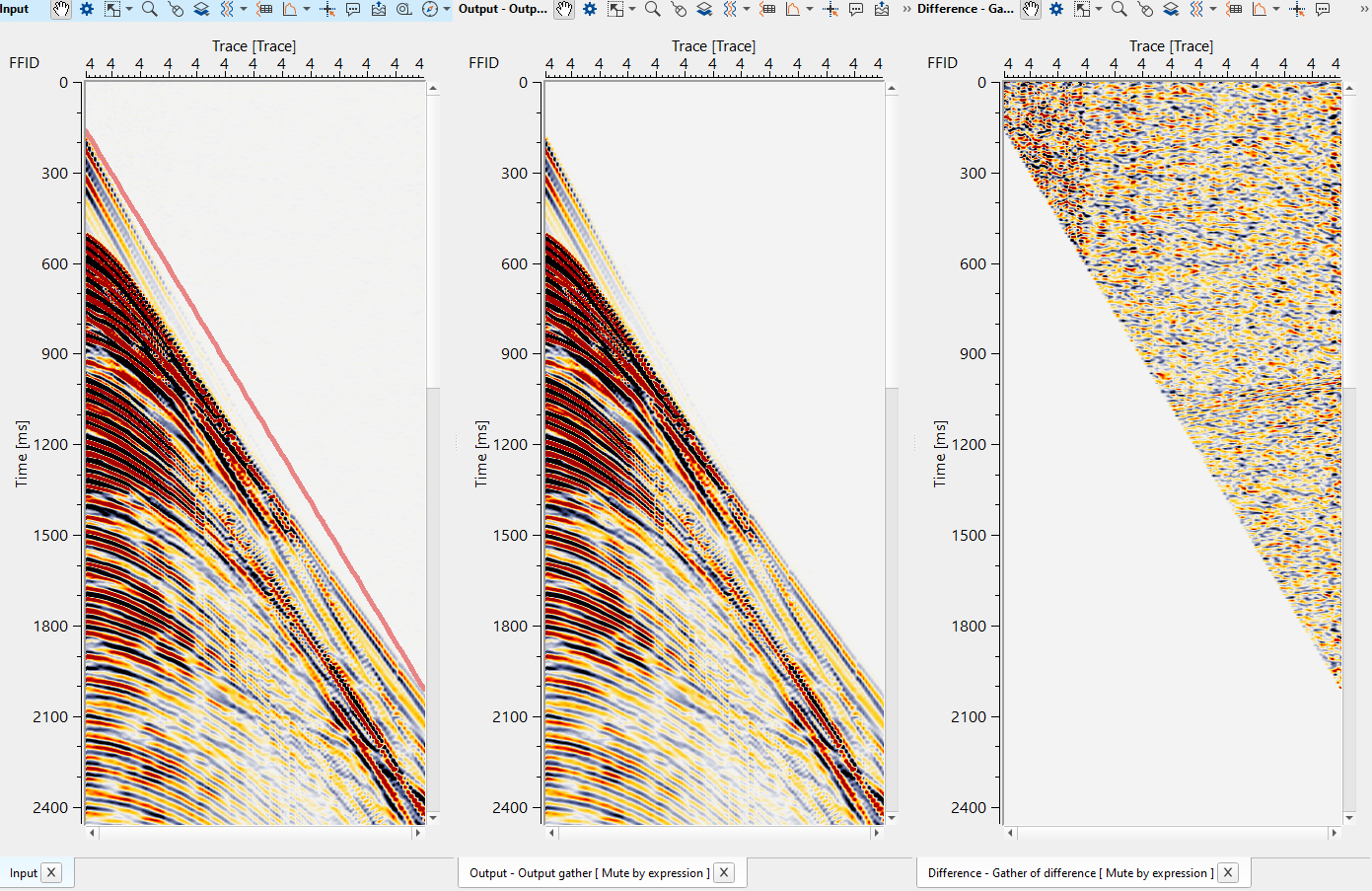The height and width of the screenshot is (891, 1372).
Task: Toggle the hand pan tool in Input panel
Action: pos(61,10)
